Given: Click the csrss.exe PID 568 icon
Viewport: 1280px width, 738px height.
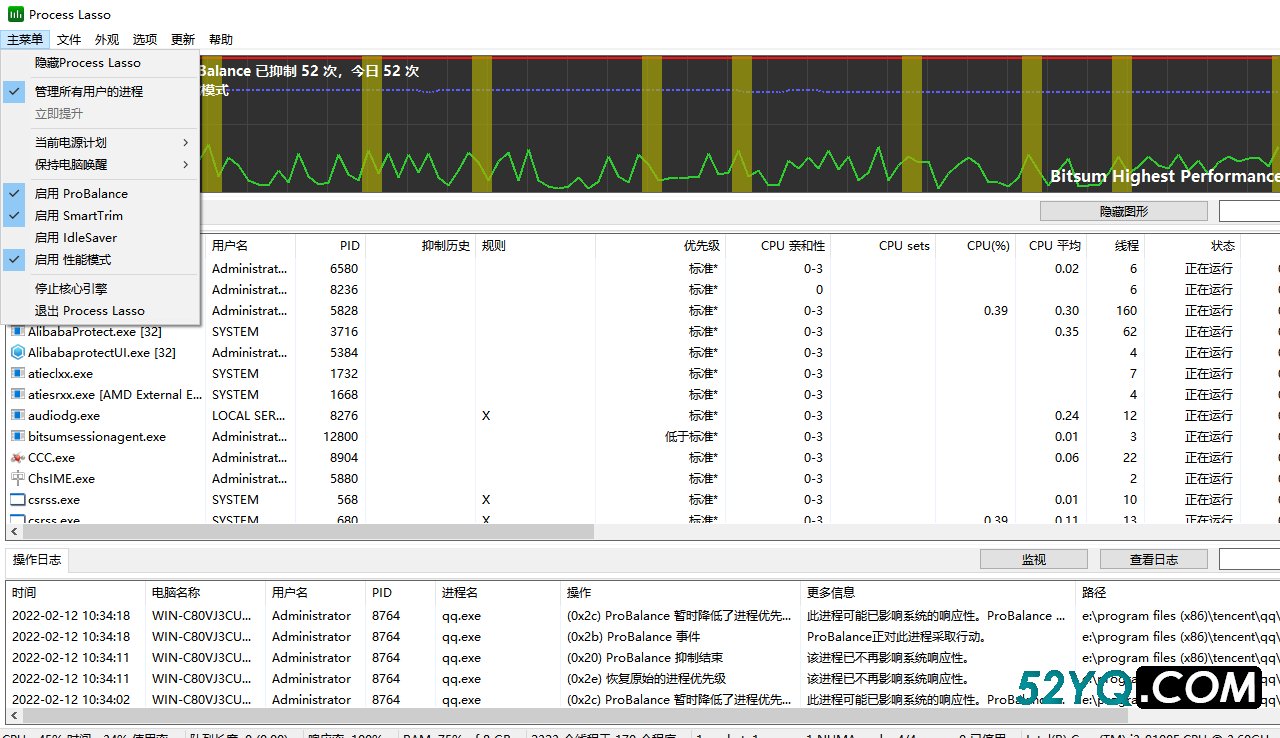Looking at the screenshot, I should click(x=17, y=499).
